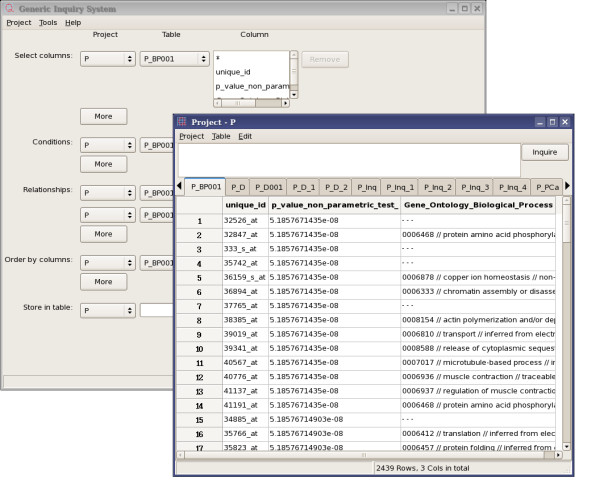This screenshot has height=482, width=600.
Task: Click the data table scroll-right arrow
Action: click(x=558, y=455)
